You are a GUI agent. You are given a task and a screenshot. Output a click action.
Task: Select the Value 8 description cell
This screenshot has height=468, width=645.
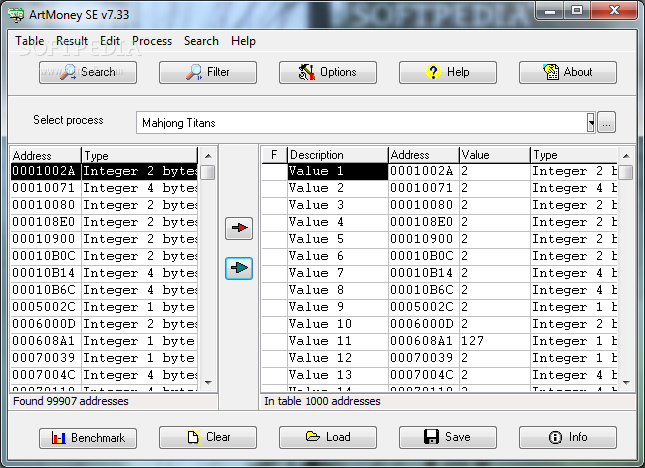click(x=337, y=290)
